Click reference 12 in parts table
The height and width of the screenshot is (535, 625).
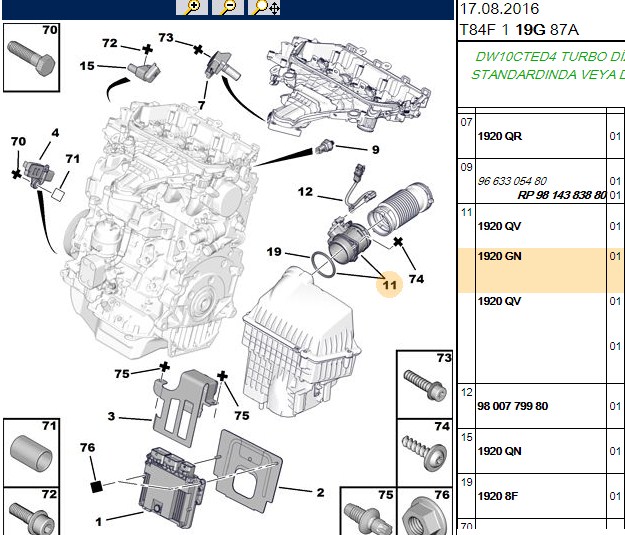[x=466, y=393]
